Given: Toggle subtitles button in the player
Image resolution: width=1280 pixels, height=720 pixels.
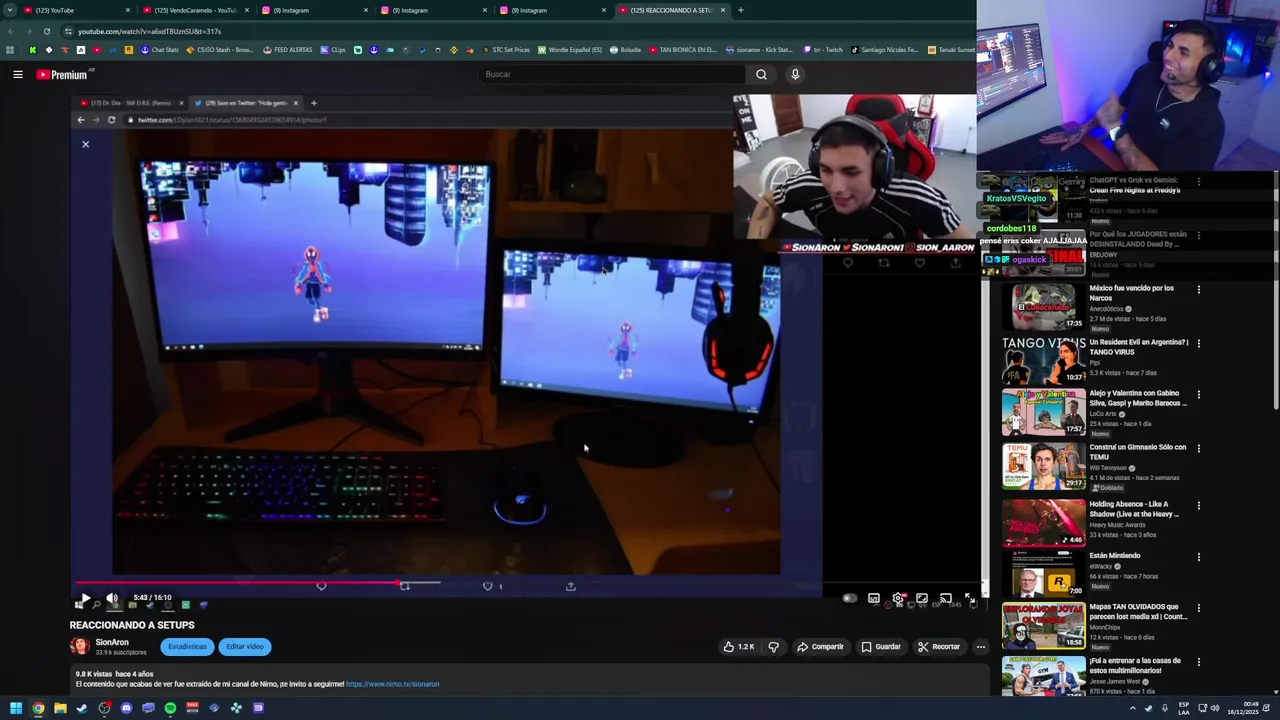Looking at the screenshot, I should [874, 598].
